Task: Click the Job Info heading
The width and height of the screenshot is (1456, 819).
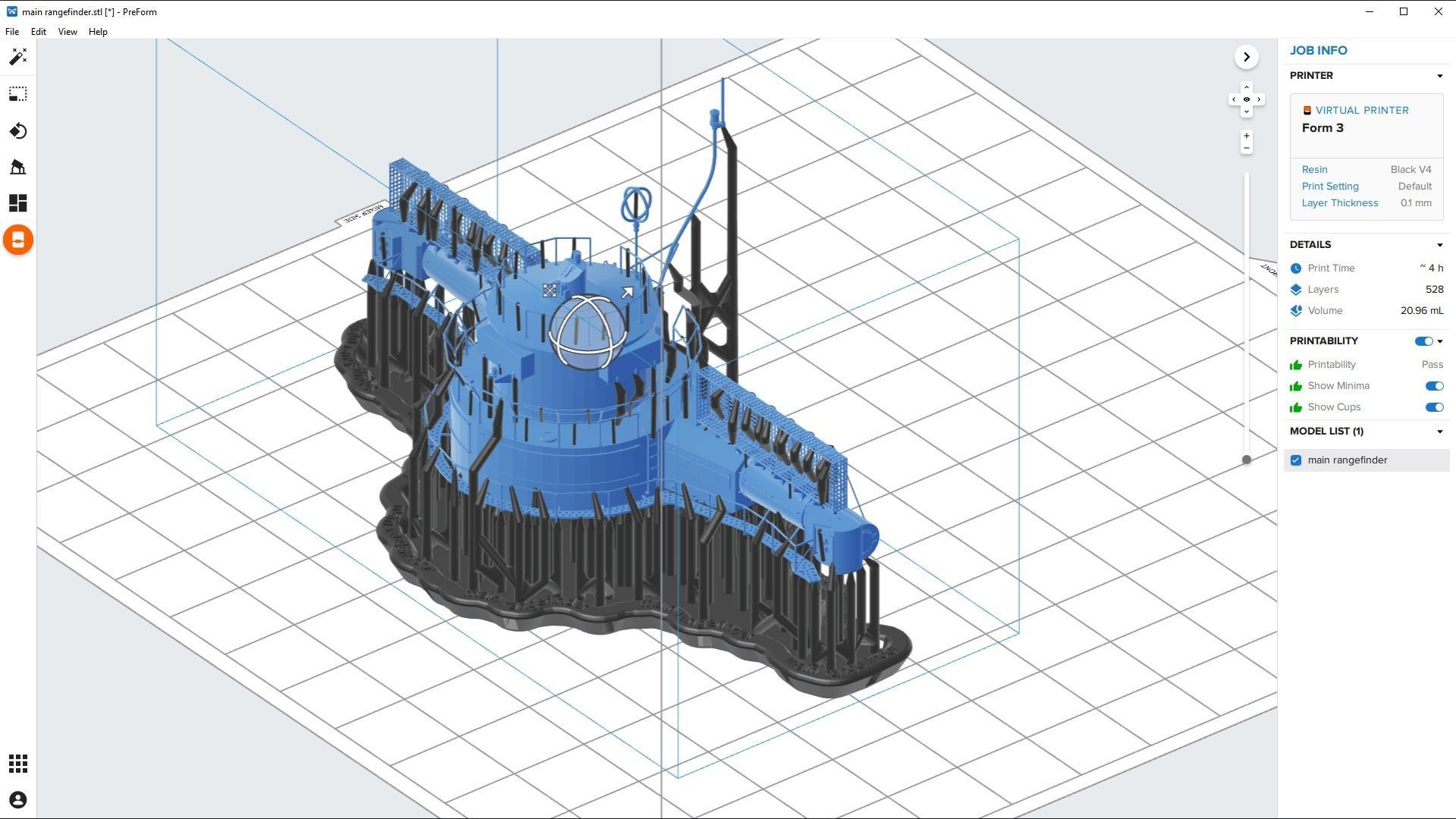Action: (1318, 51)
